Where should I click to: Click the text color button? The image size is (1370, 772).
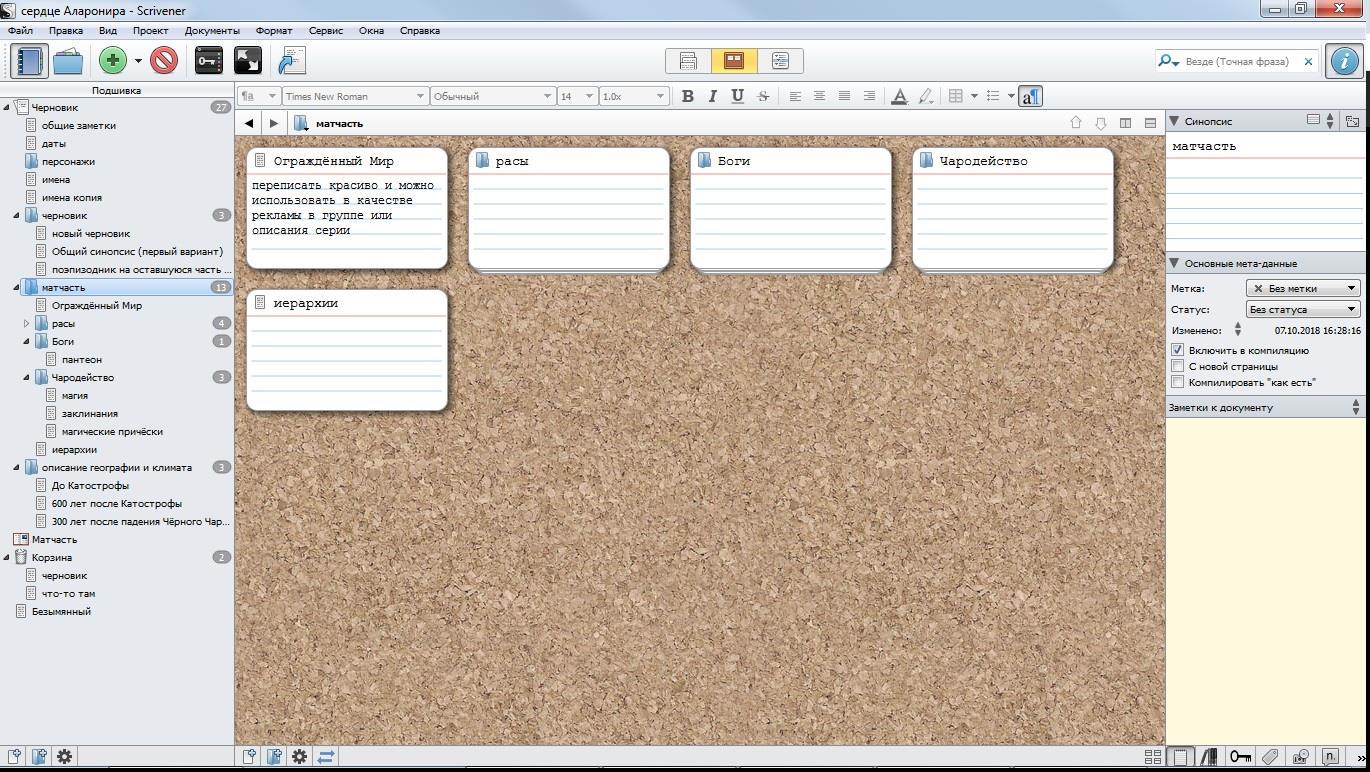coord(899,96)
